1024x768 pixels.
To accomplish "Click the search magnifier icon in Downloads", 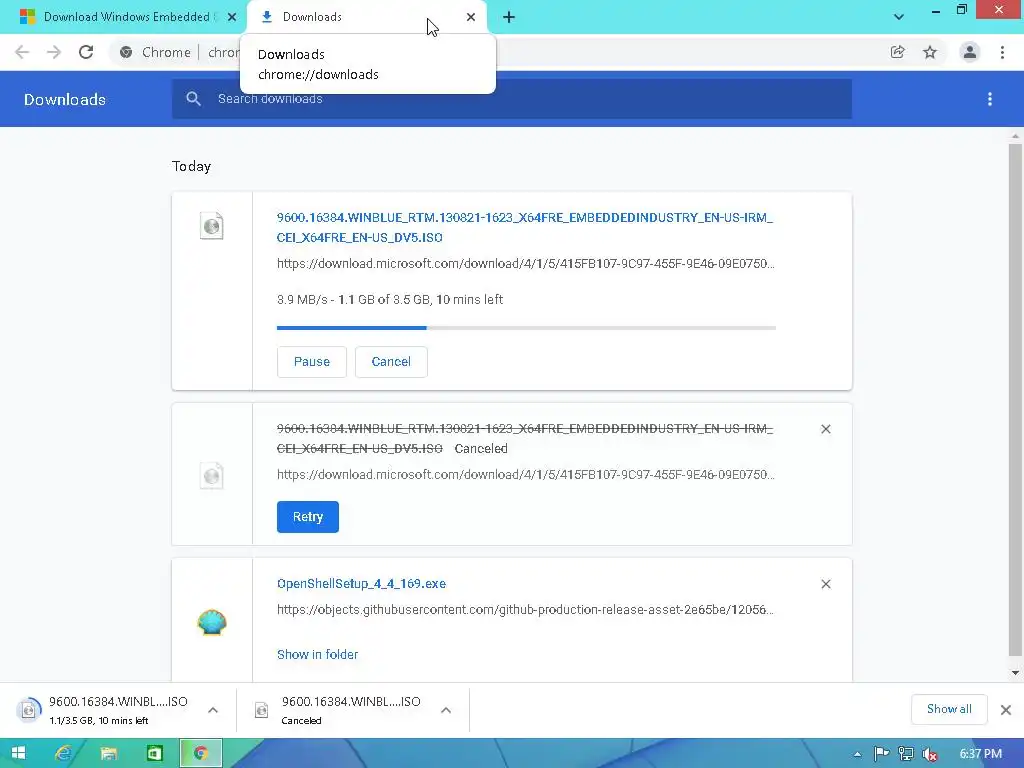I will (x=193, y=99).
